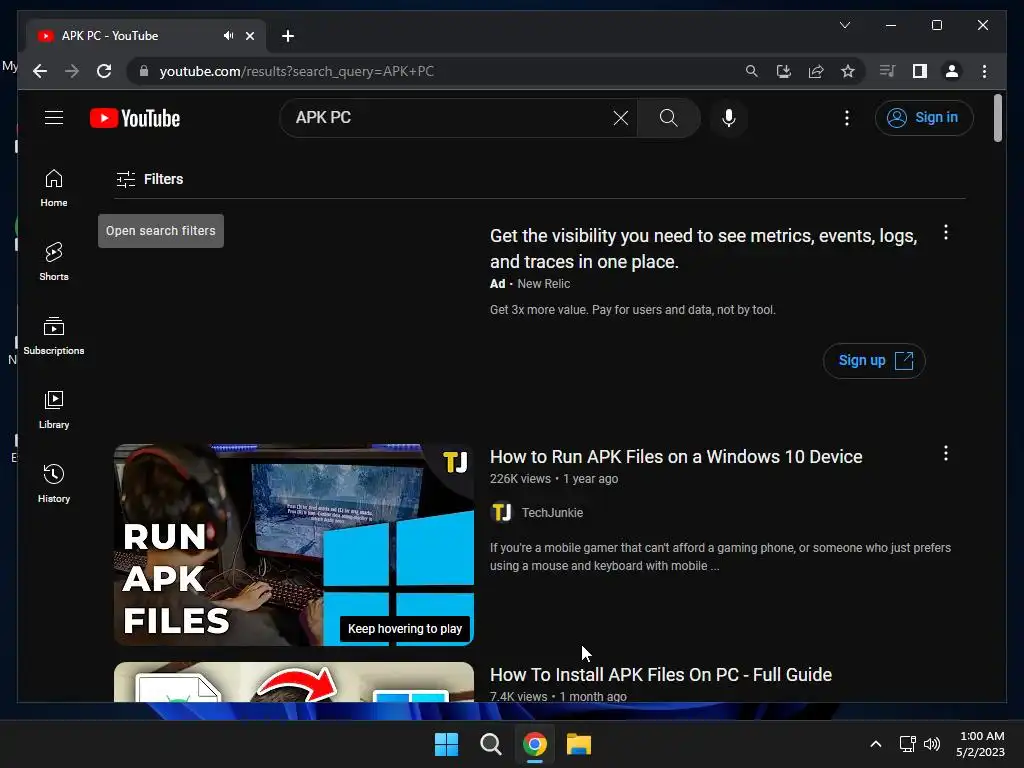Viewport: 1024px width, 768px height.
Task: Go to Home in sidebar
Action: click(x=54, y=189)
